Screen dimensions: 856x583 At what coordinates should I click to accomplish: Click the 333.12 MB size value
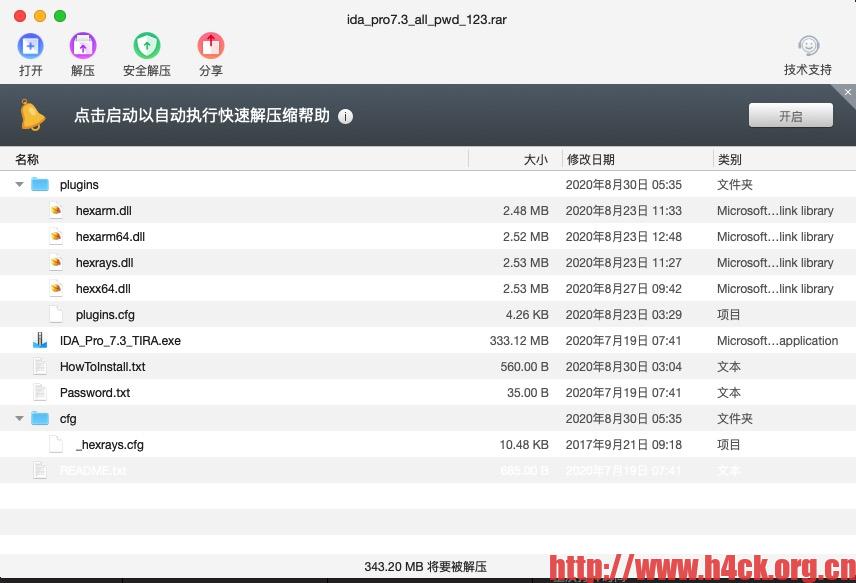[519, 341]
